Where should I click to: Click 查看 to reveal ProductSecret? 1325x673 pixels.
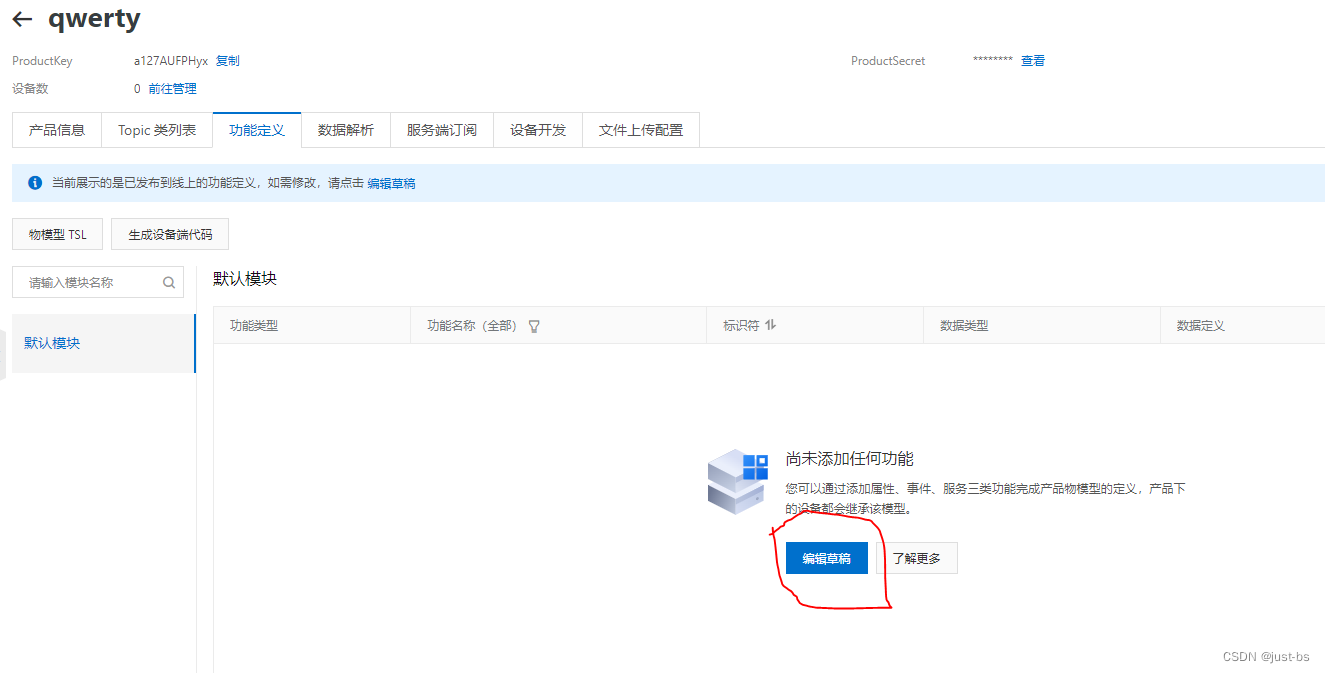click(1033, 61)
